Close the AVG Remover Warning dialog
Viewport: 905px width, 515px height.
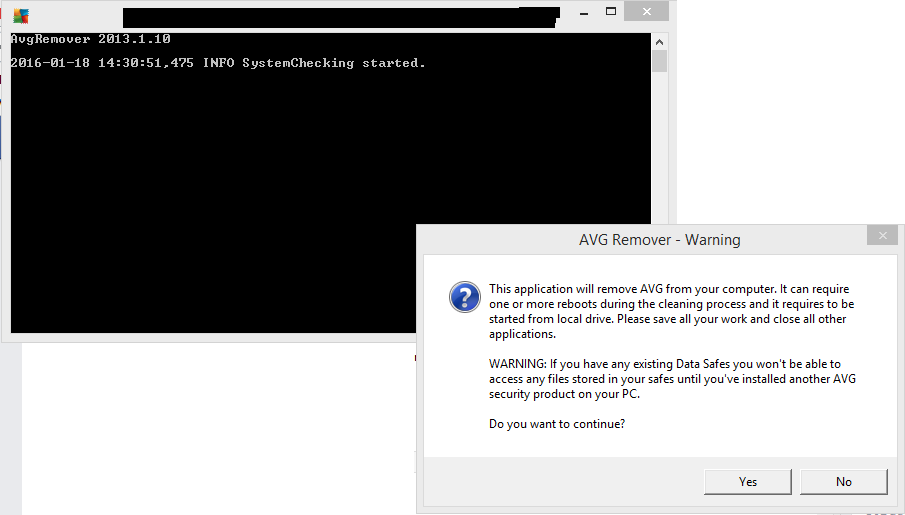[882, 236]
